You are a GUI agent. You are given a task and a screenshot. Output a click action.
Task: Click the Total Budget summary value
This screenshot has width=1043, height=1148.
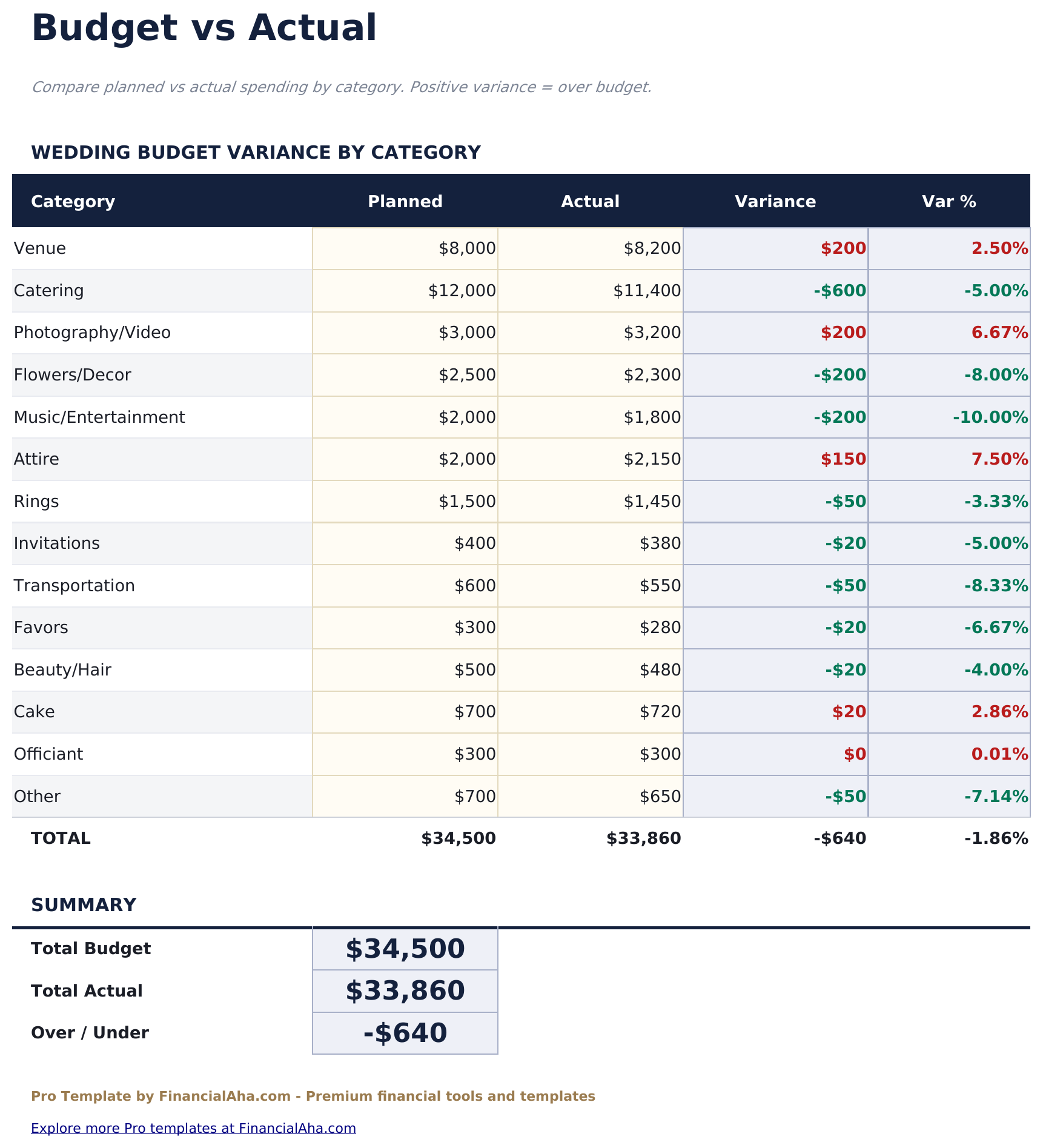point(405,949)
